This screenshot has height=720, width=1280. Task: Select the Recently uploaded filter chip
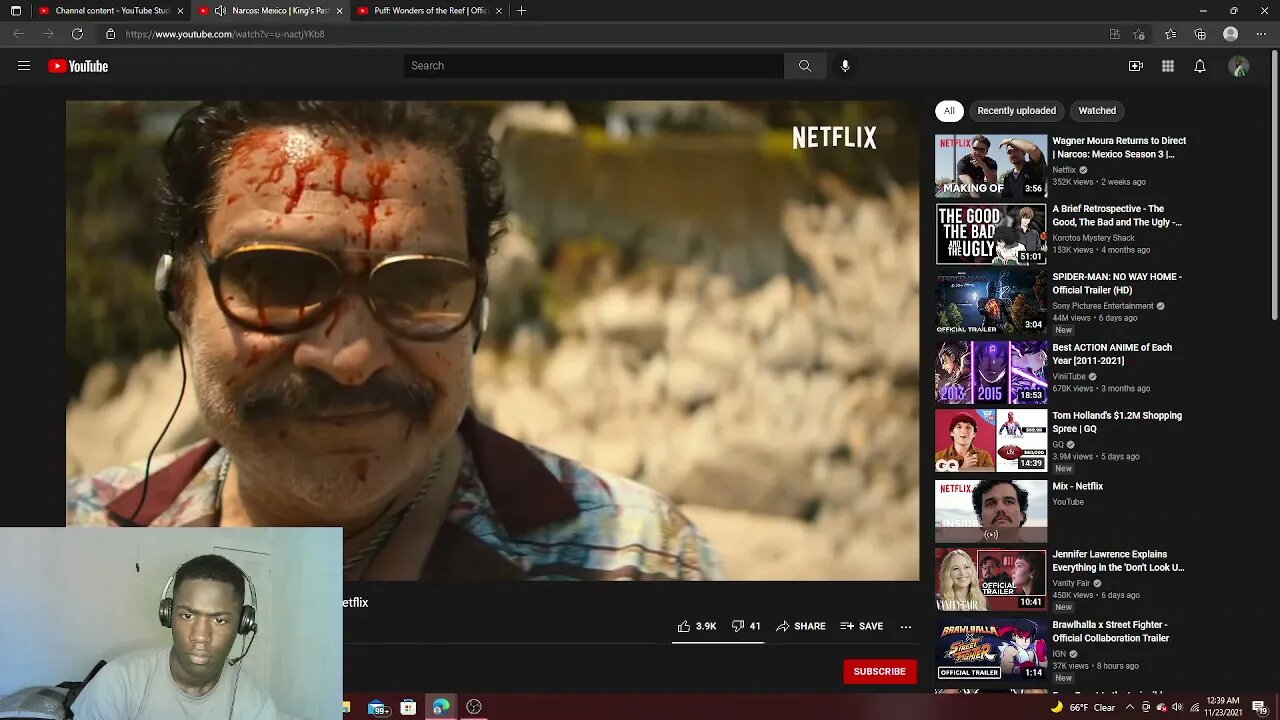coord(1016,111)
